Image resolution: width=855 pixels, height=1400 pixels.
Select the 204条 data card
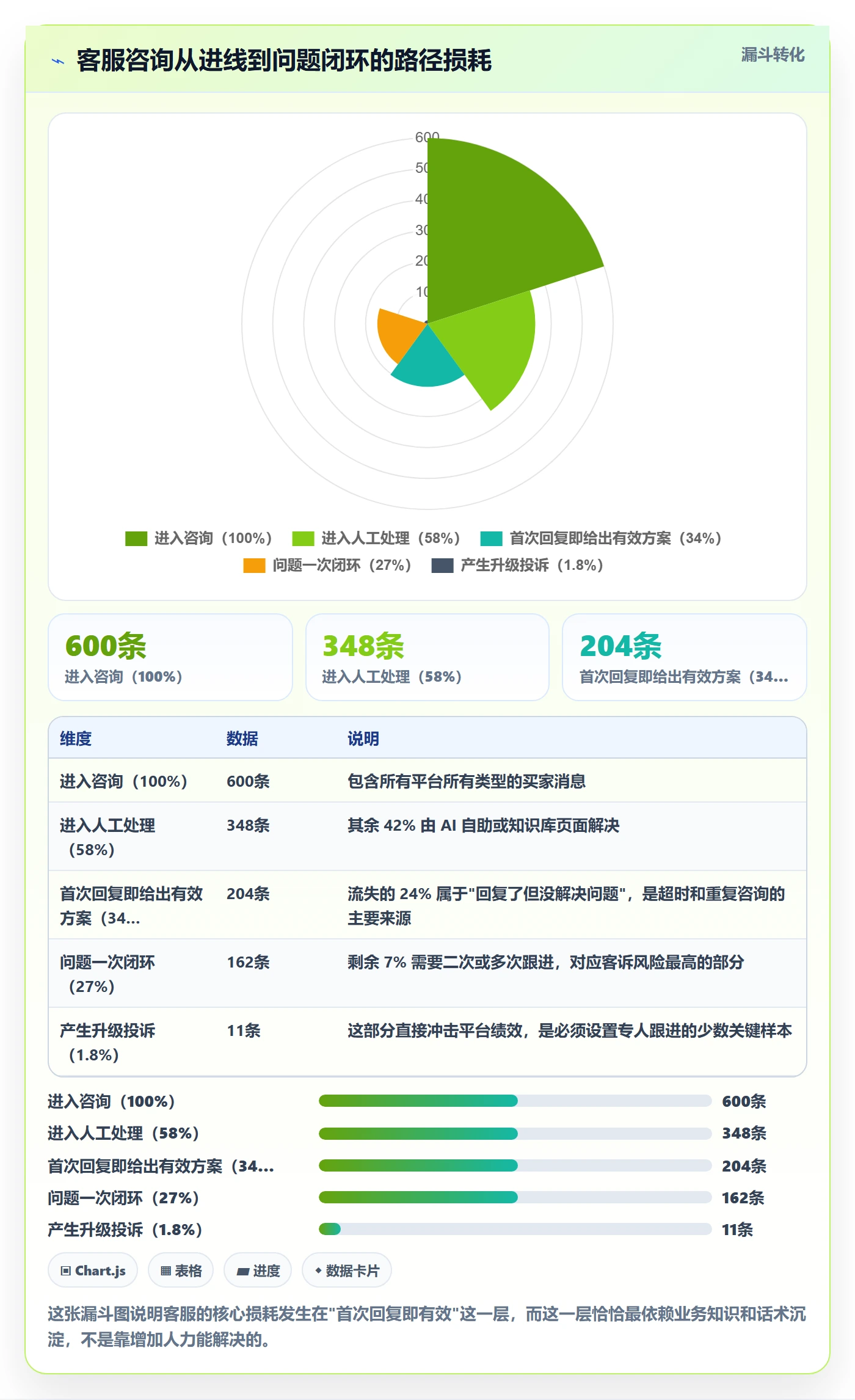click(685, 657)
